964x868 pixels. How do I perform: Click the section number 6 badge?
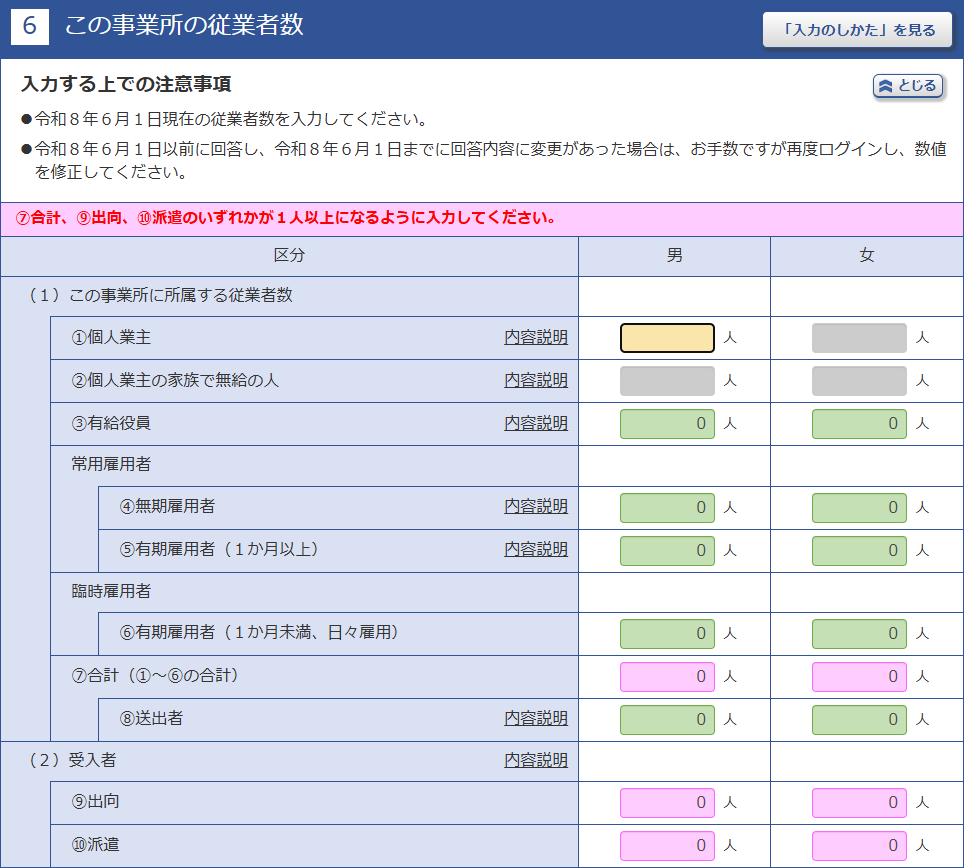30,26
